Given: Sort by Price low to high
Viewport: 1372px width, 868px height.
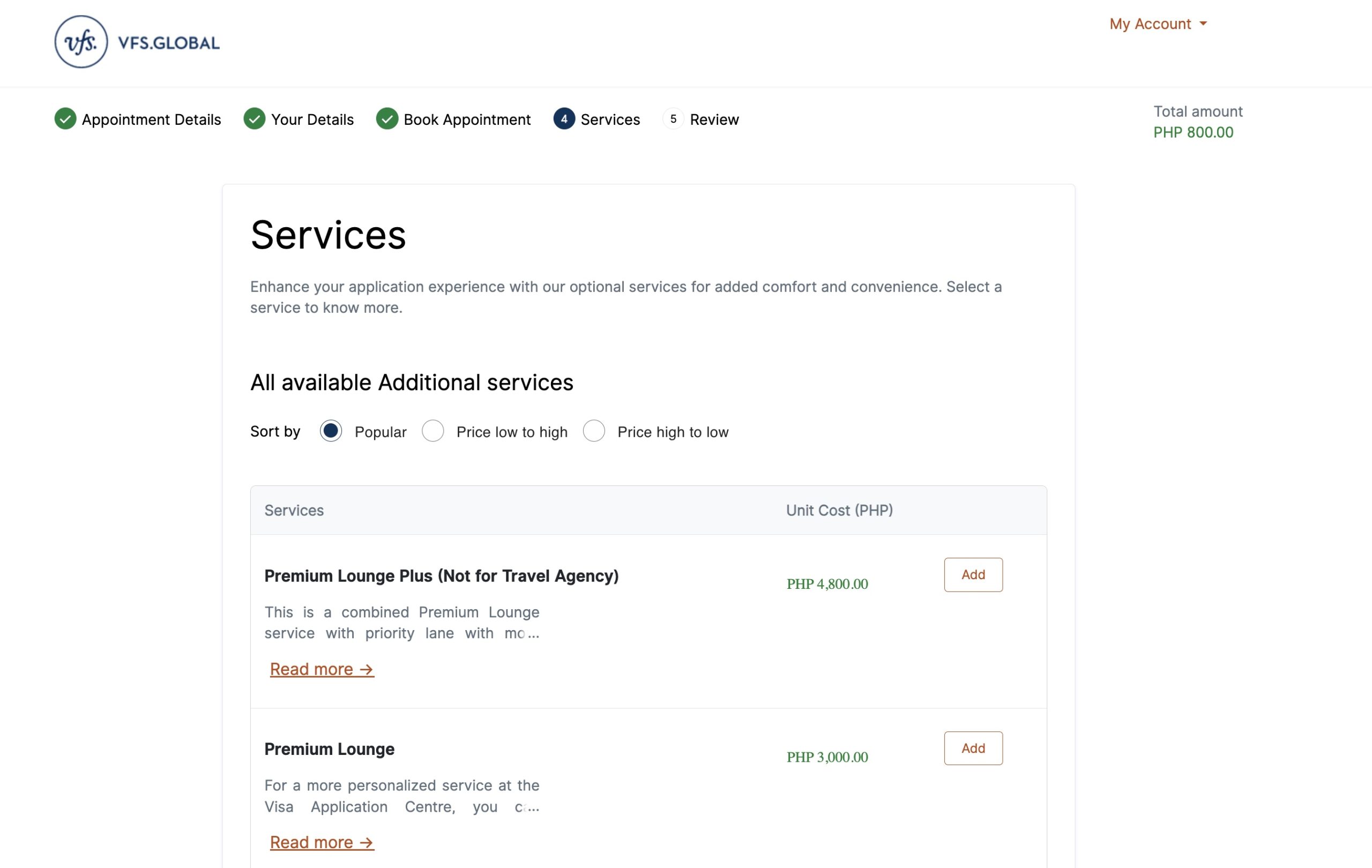Looking at the screenshot, I should 433,431.
